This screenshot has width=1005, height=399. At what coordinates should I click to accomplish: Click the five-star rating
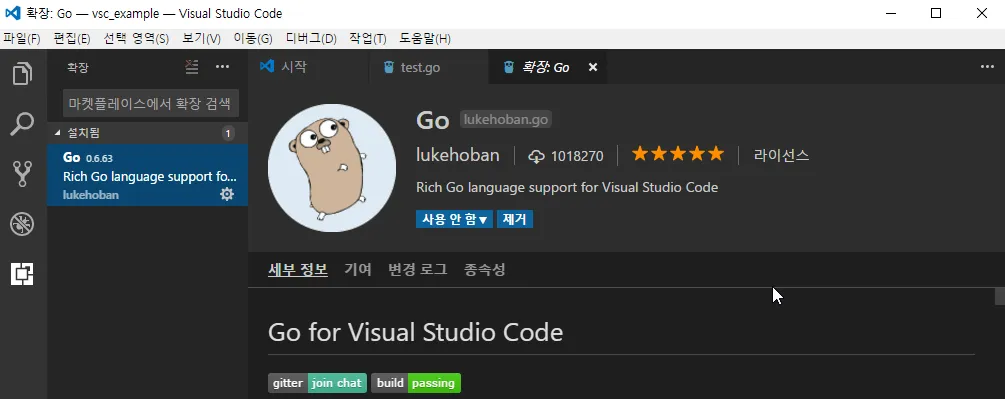[677, 154]
